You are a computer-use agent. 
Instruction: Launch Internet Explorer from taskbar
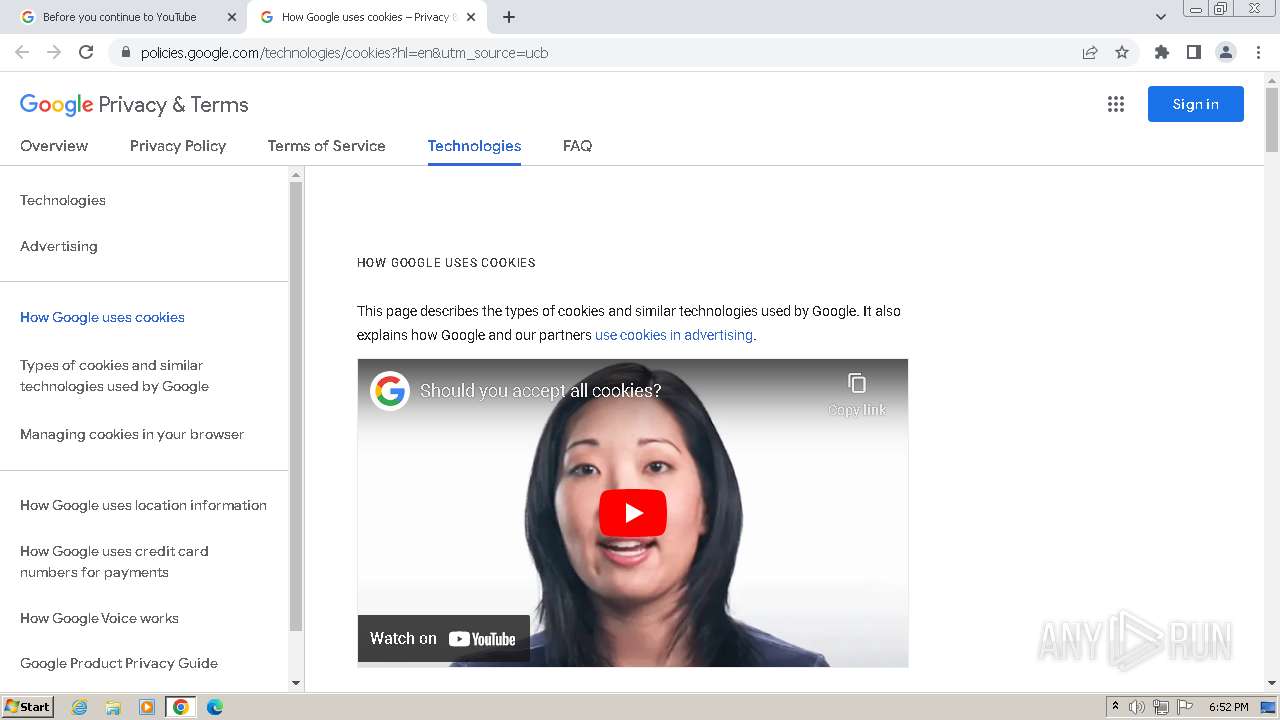coord(79,707)
